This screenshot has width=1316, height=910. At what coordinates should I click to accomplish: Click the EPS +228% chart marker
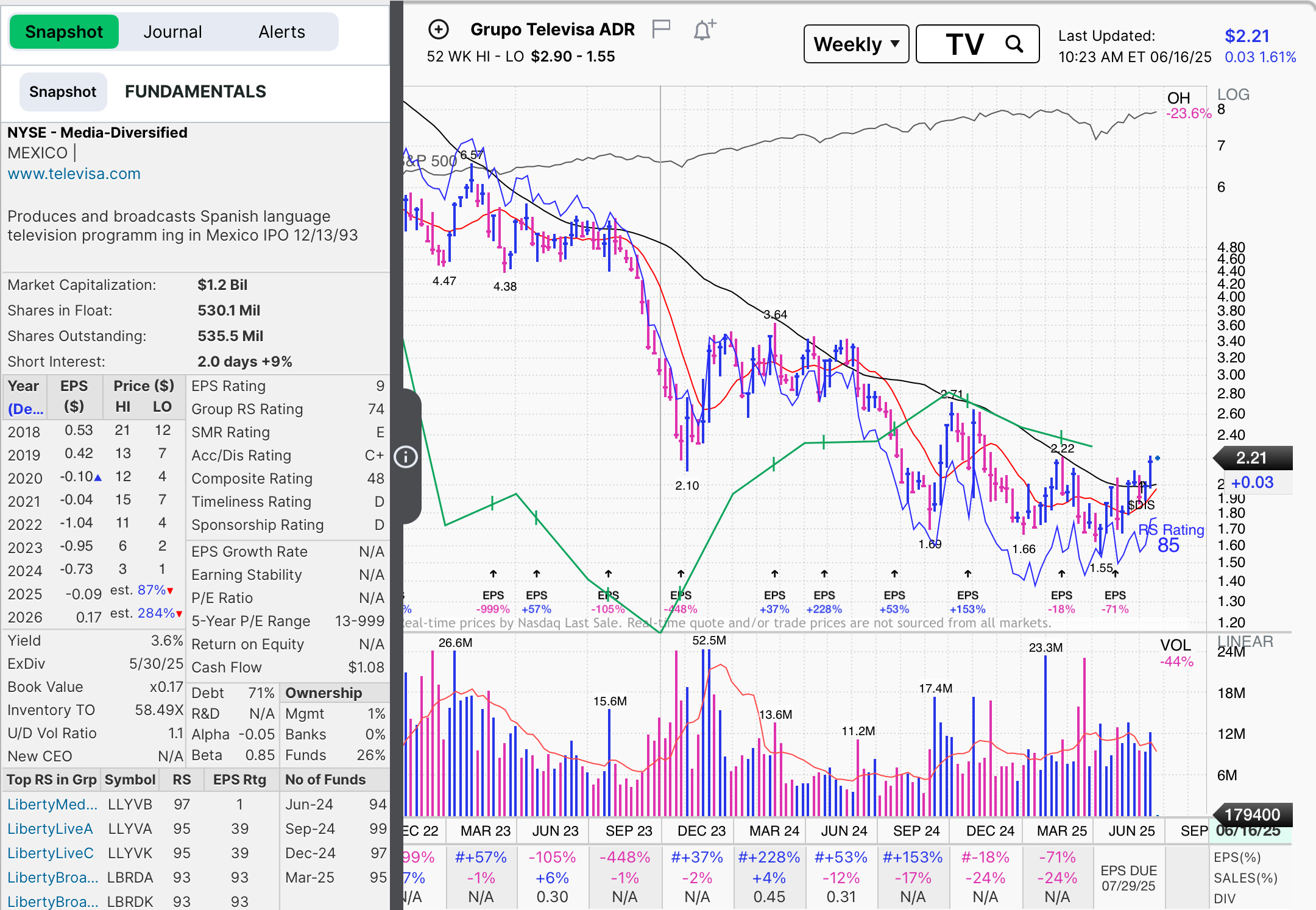(x=824, y=602)
